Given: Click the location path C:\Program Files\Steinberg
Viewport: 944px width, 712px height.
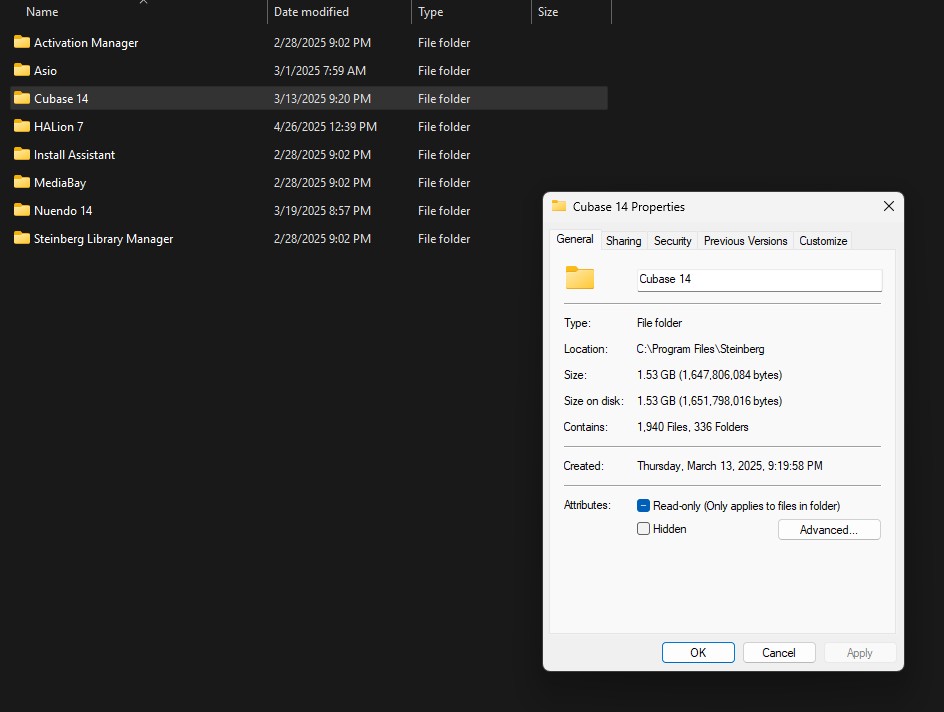Looking at the screenshot, I should pos(700,349).
